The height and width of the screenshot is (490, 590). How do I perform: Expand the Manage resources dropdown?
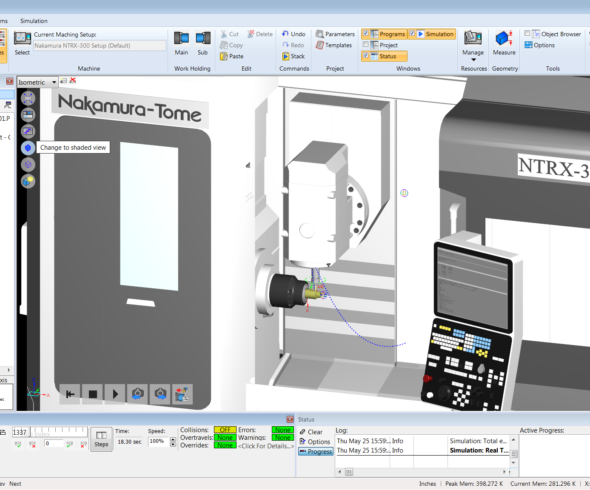click(x=473, y=59)
